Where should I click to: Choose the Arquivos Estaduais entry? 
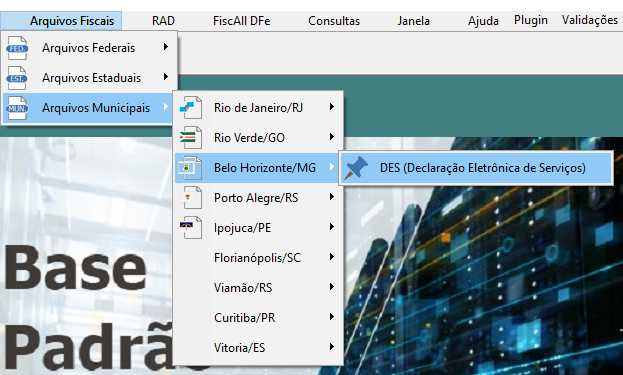click(90, 78)
